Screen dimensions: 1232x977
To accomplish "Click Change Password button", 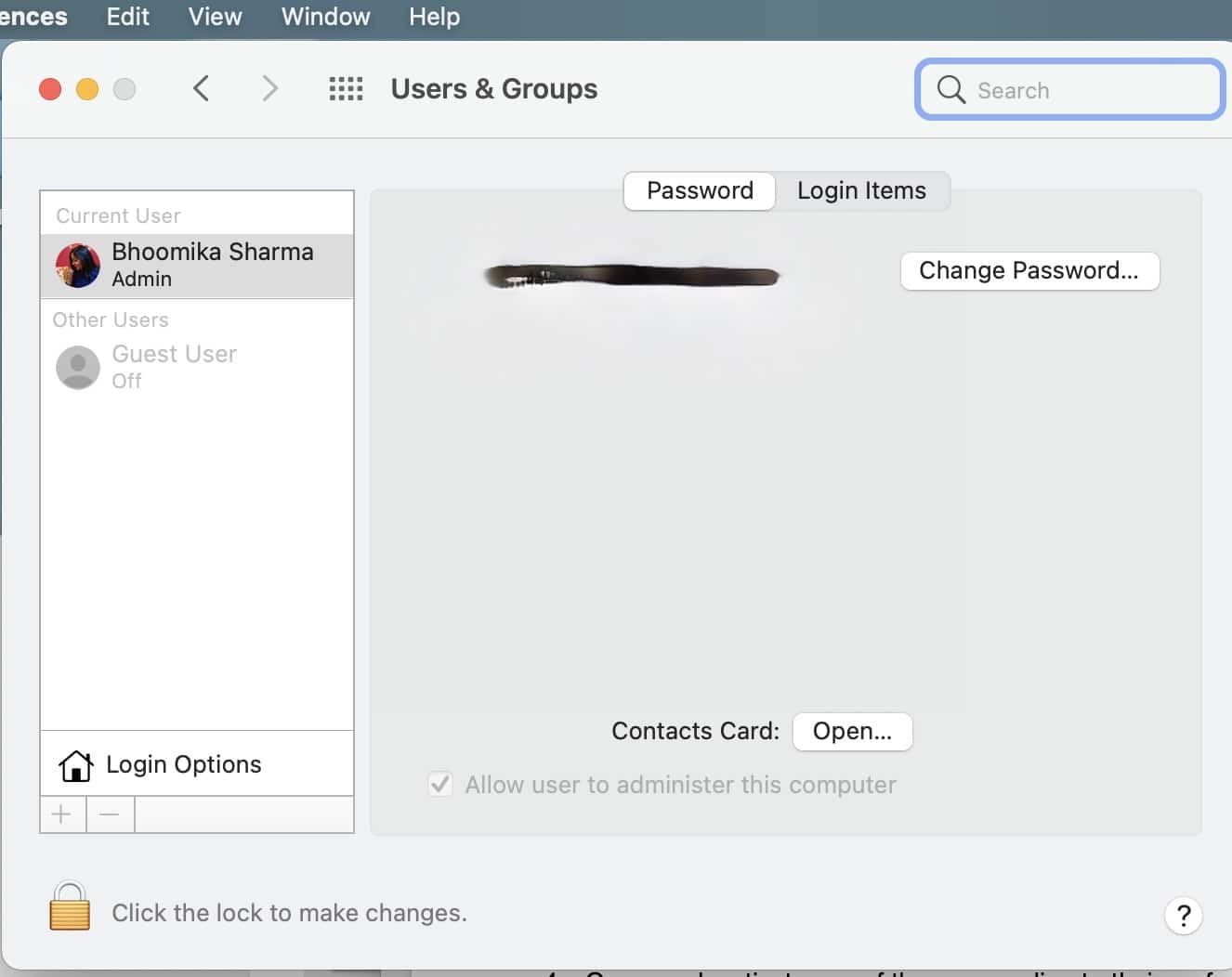I will [x=1029, y=270].
